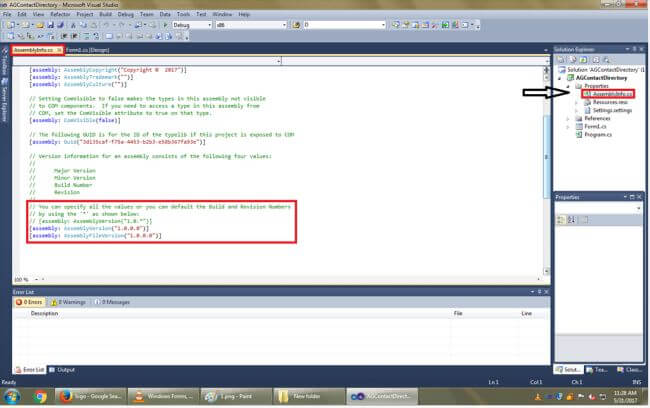Click the Open File folder icon

pyautogui.click(x=39, y=25)
